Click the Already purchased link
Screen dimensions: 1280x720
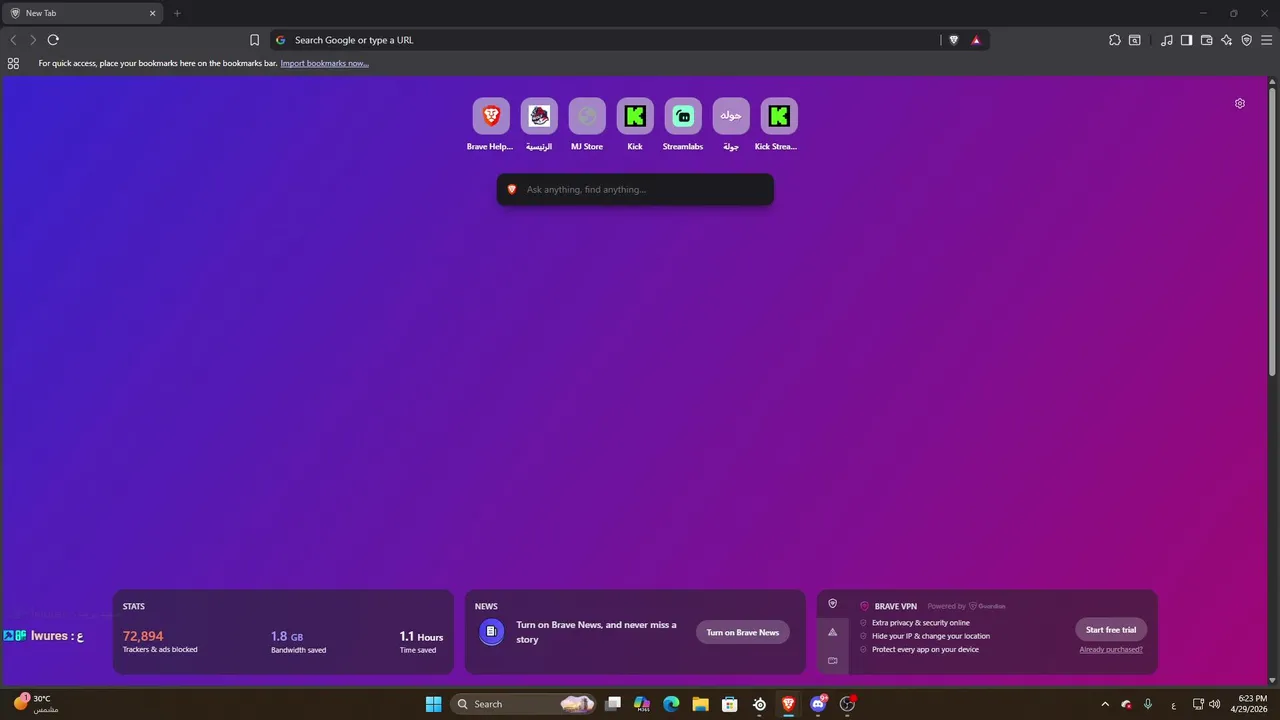pyautogui.click(x=1111, y=650)
